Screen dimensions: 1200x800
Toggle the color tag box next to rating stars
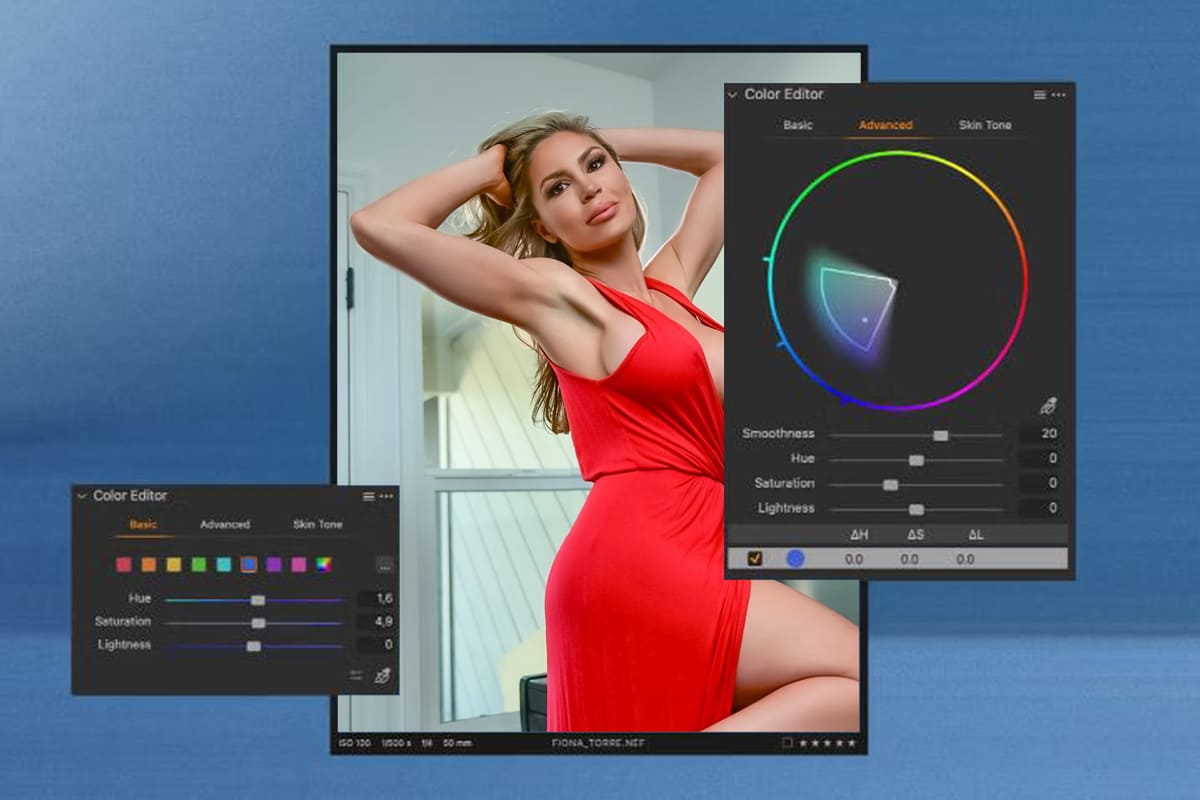[x=788, y=743]
